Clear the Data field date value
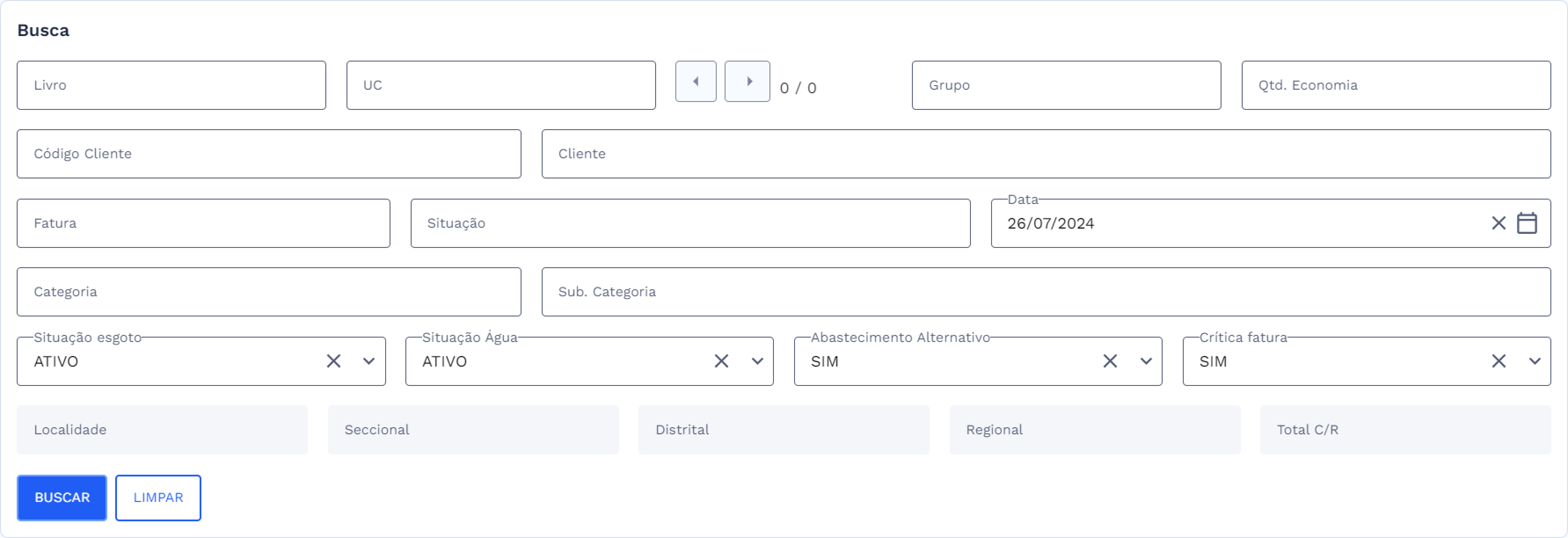Image resolution: width=1568 pixels, height=538 pixels. [1498, 223]
